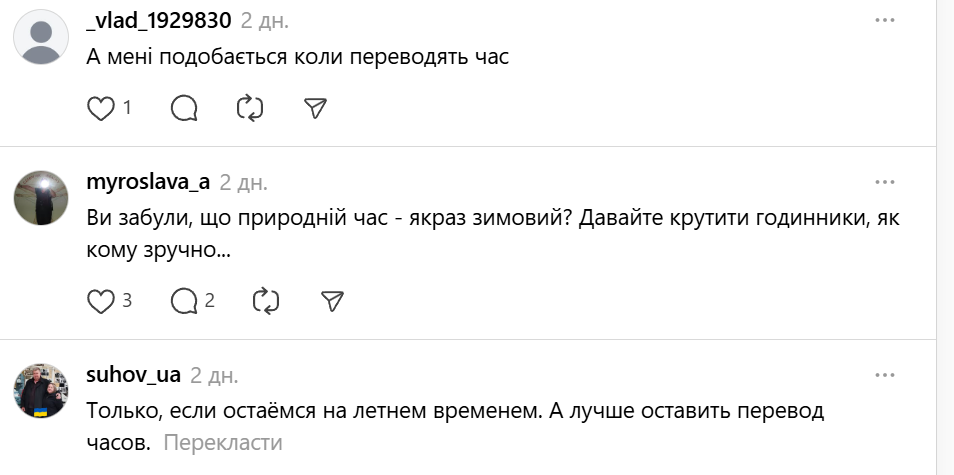Click _vlad_1929830's default avatar
Screen dimensions: 954x475
(x=41, y=37)
